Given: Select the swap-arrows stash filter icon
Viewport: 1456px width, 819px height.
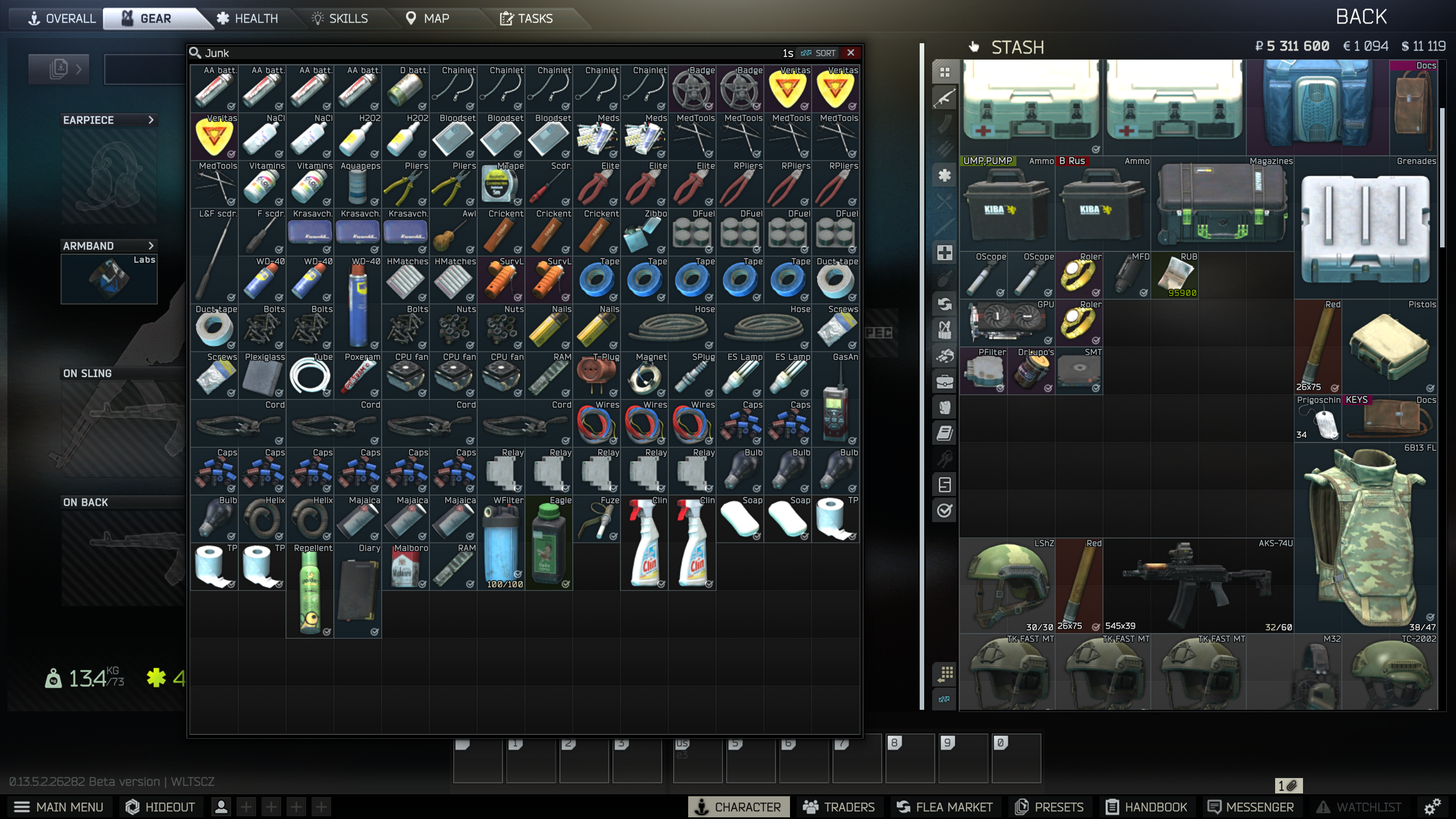Looking at the screenshot, I should 945,304.
